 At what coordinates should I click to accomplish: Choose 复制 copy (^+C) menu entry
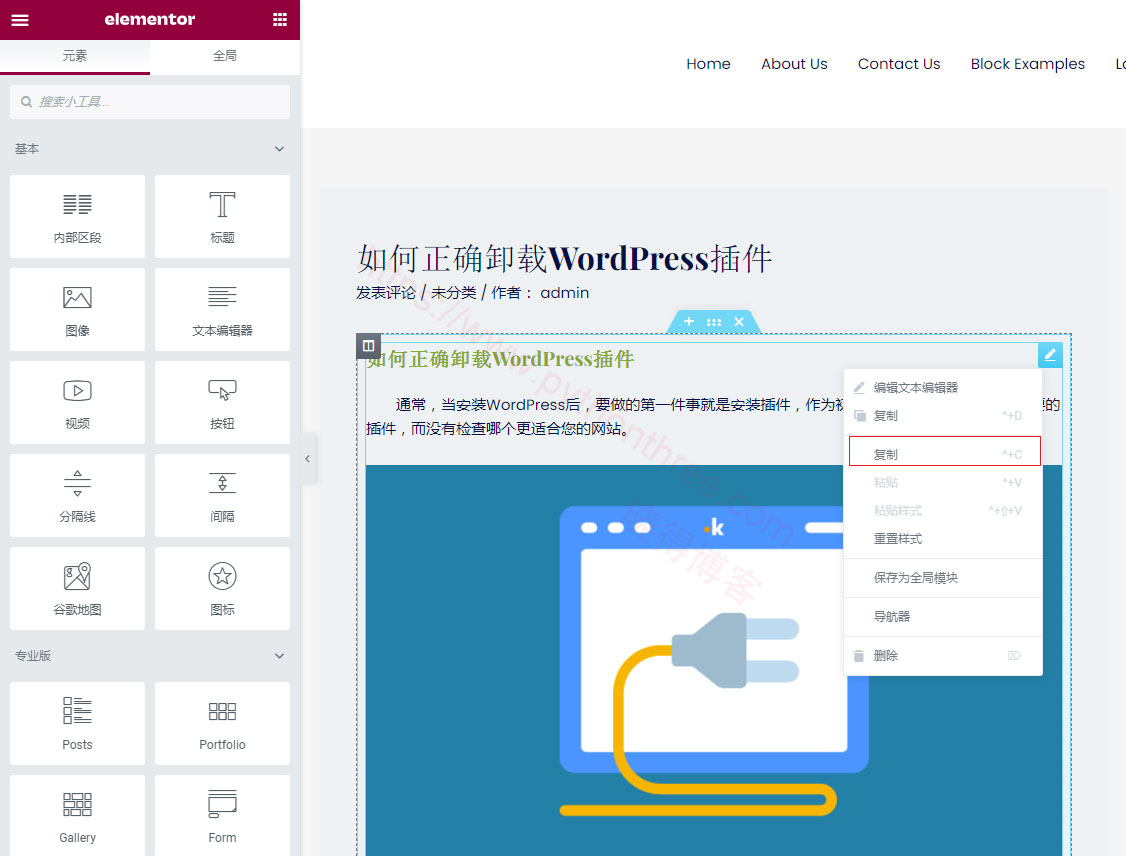click(944, 452)
